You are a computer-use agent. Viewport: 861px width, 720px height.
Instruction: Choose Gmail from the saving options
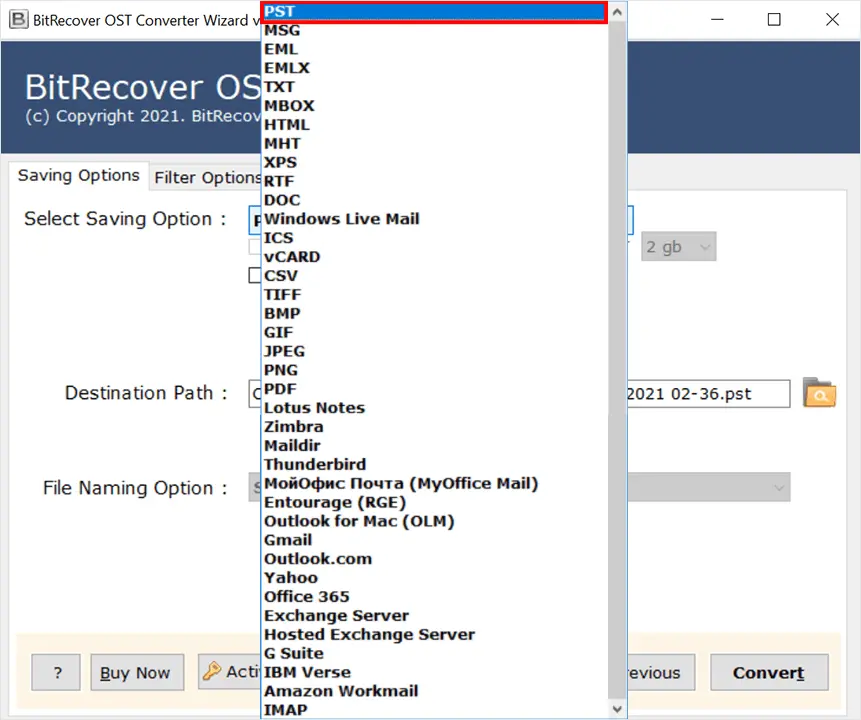click(x=287, y=539)
